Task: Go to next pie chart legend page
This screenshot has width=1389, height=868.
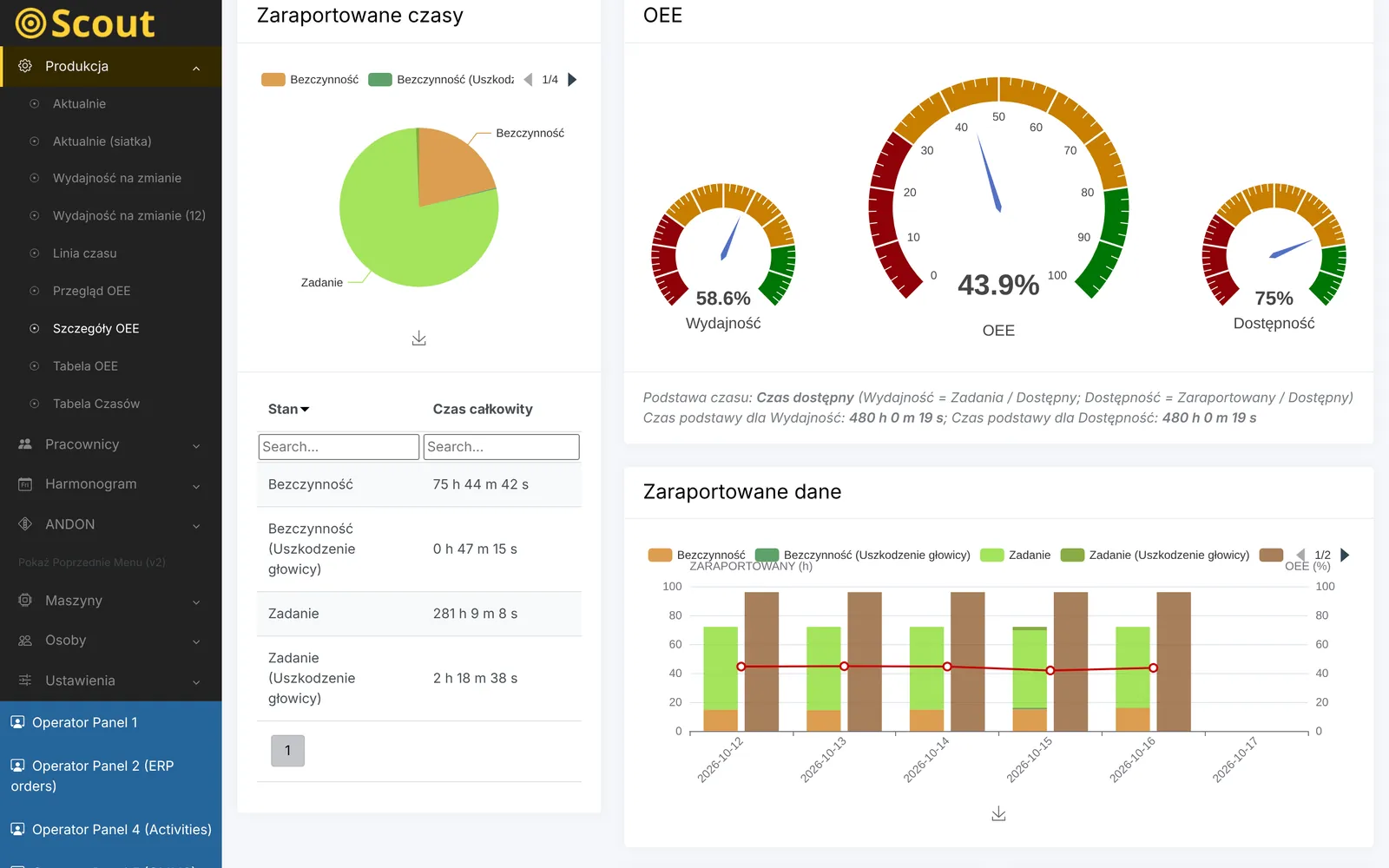Action: [x=572, y=80]
